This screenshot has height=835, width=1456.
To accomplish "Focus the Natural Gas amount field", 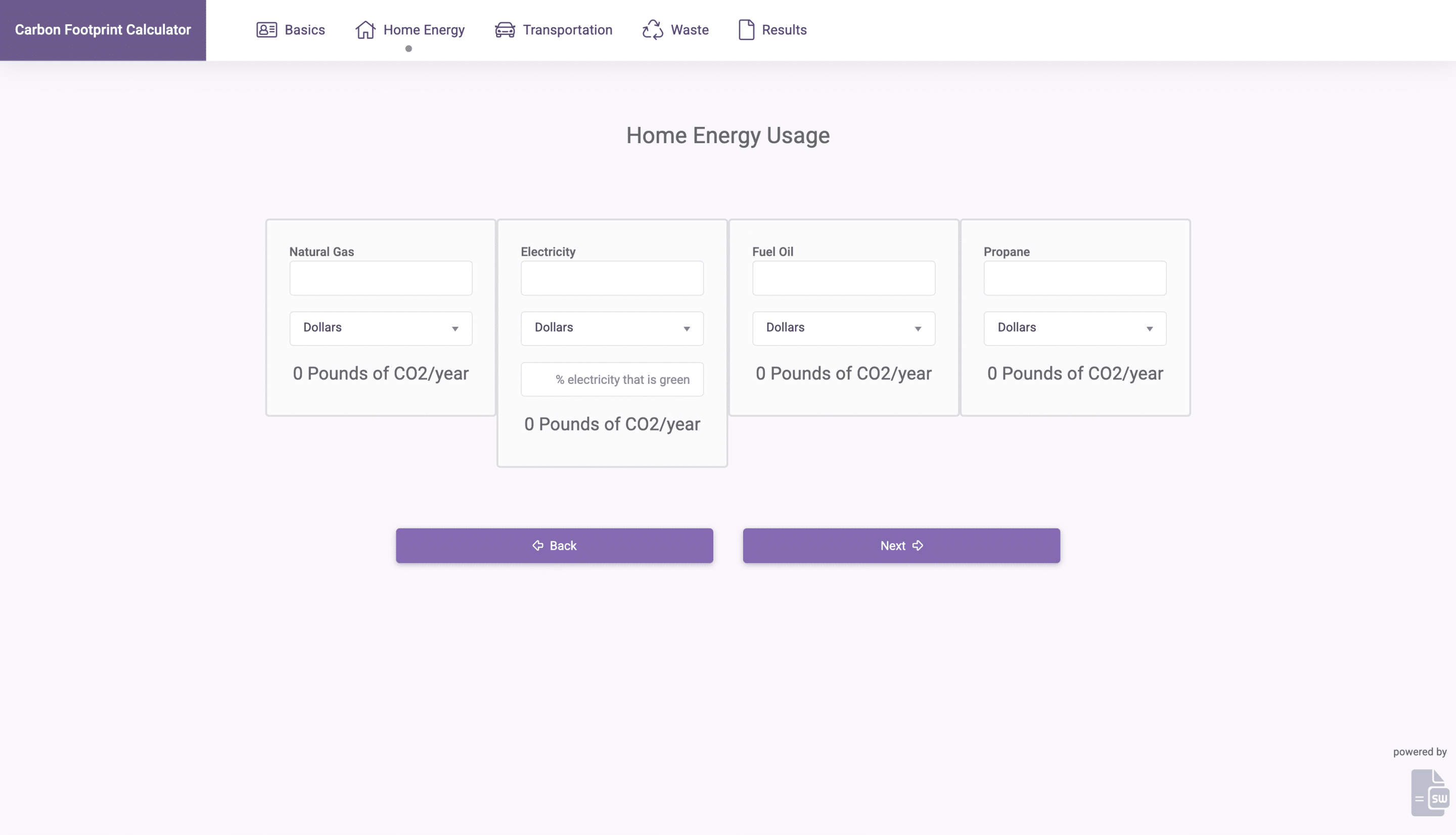I will point(381,278).
